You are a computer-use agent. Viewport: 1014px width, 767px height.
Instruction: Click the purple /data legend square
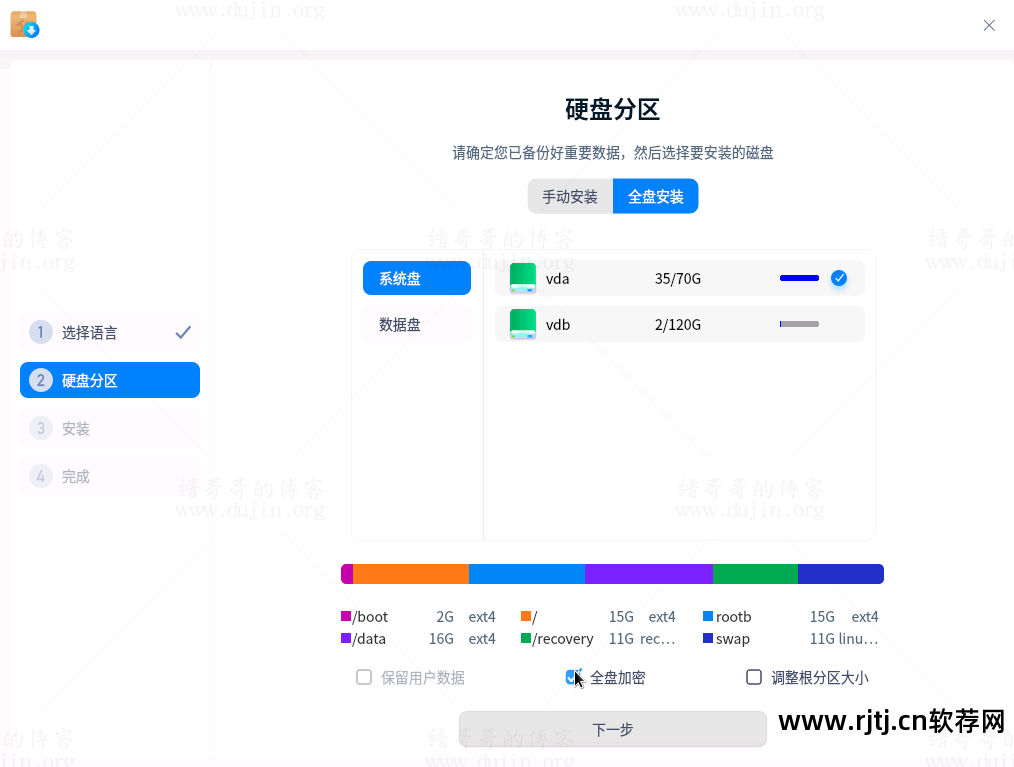(x=348, y=638)
